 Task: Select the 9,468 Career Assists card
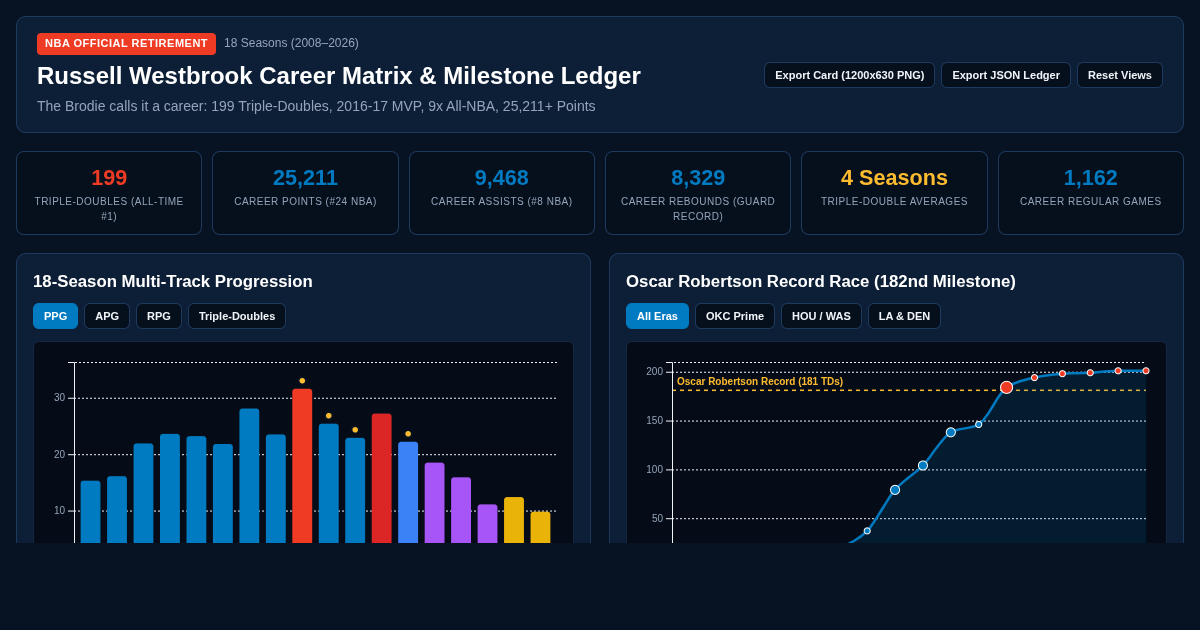pos(502,193)
